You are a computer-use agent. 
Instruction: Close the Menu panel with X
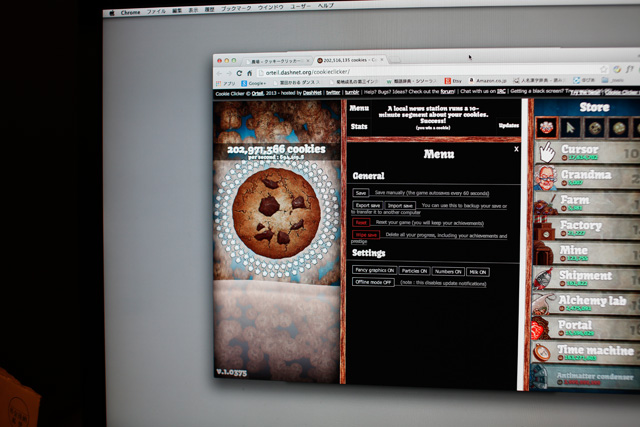516,149
